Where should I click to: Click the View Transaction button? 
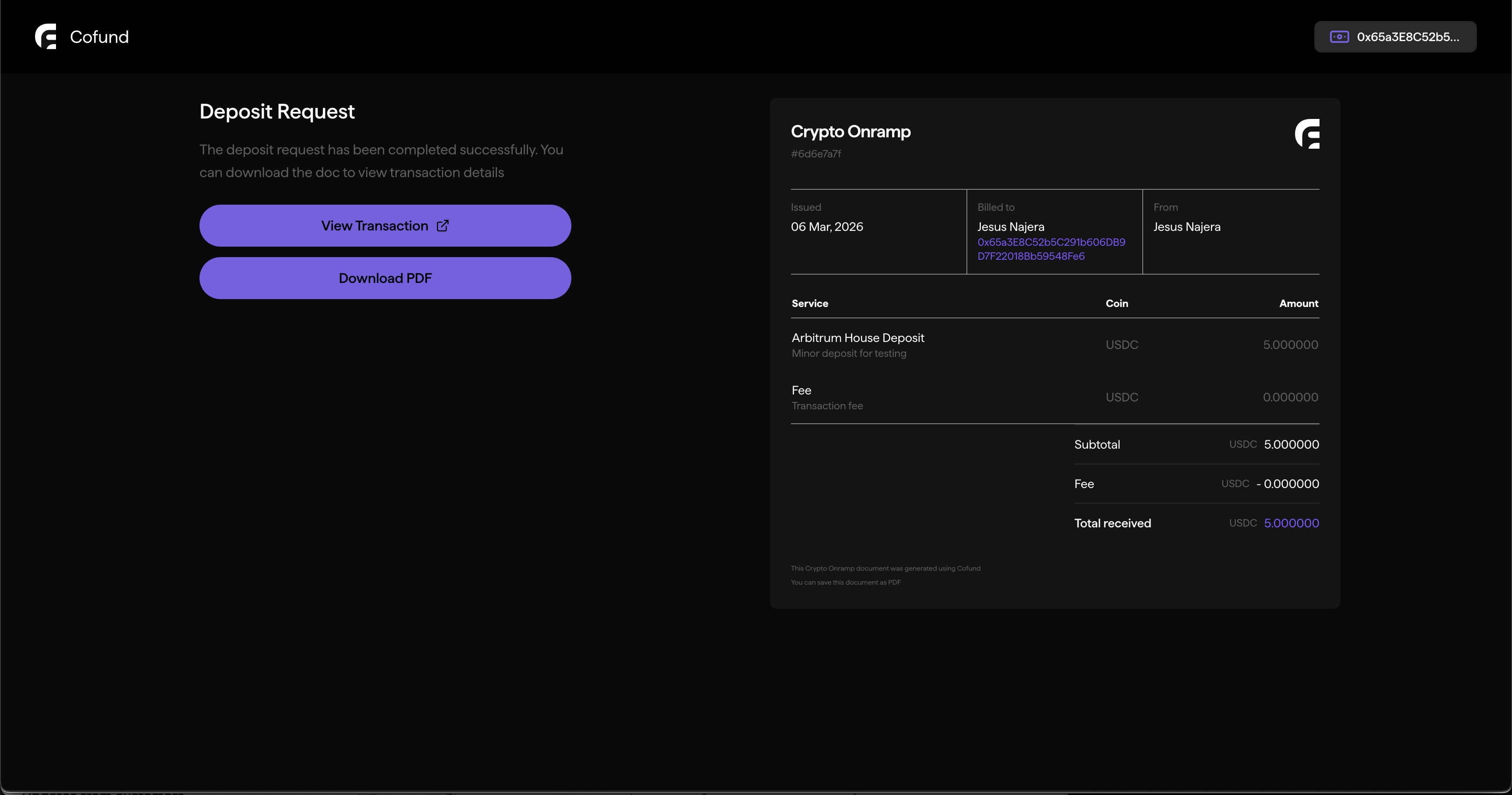click(385, 226)
